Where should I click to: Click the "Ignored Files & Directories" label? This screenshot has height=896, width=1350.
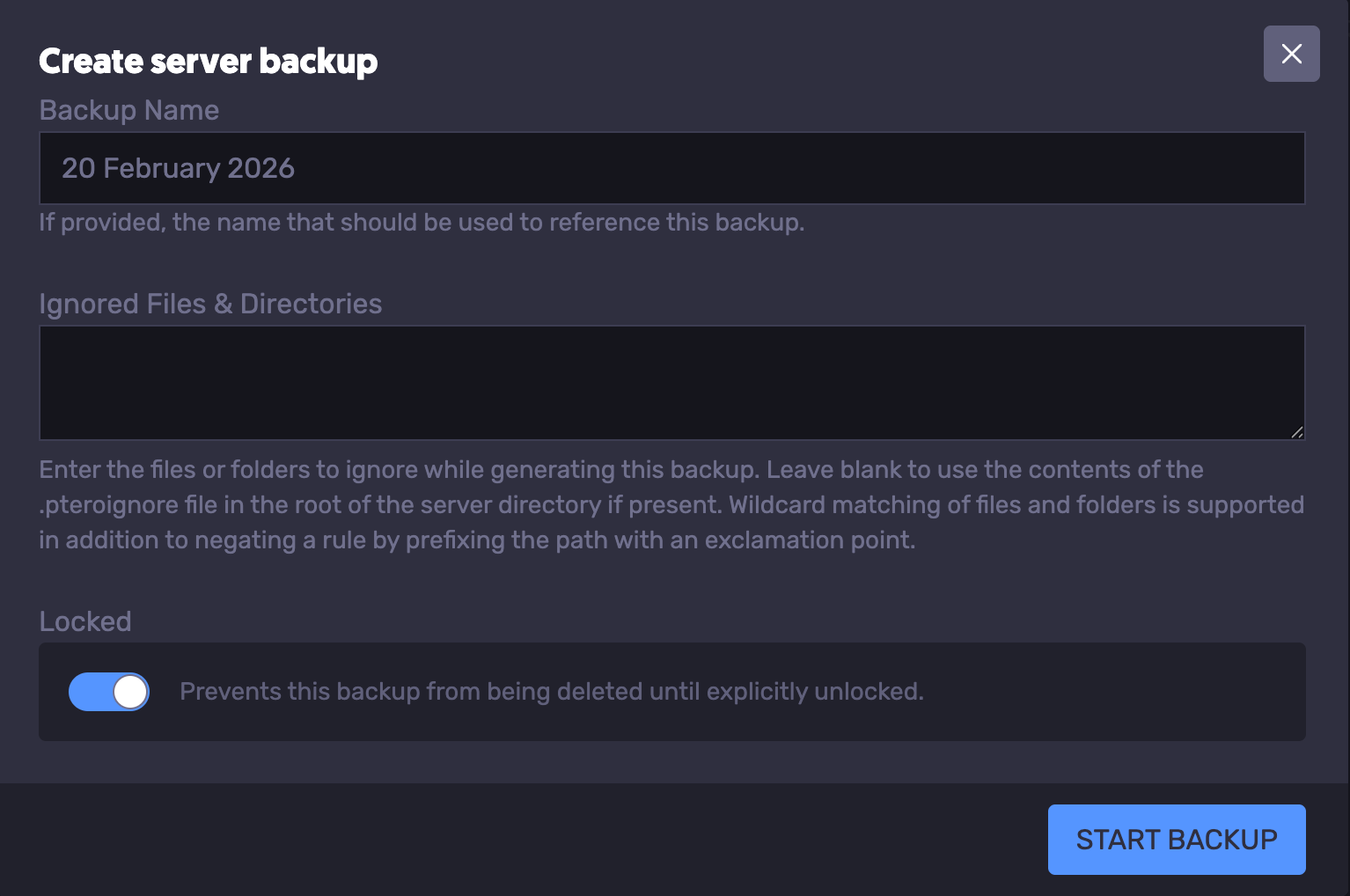(210, 305)
